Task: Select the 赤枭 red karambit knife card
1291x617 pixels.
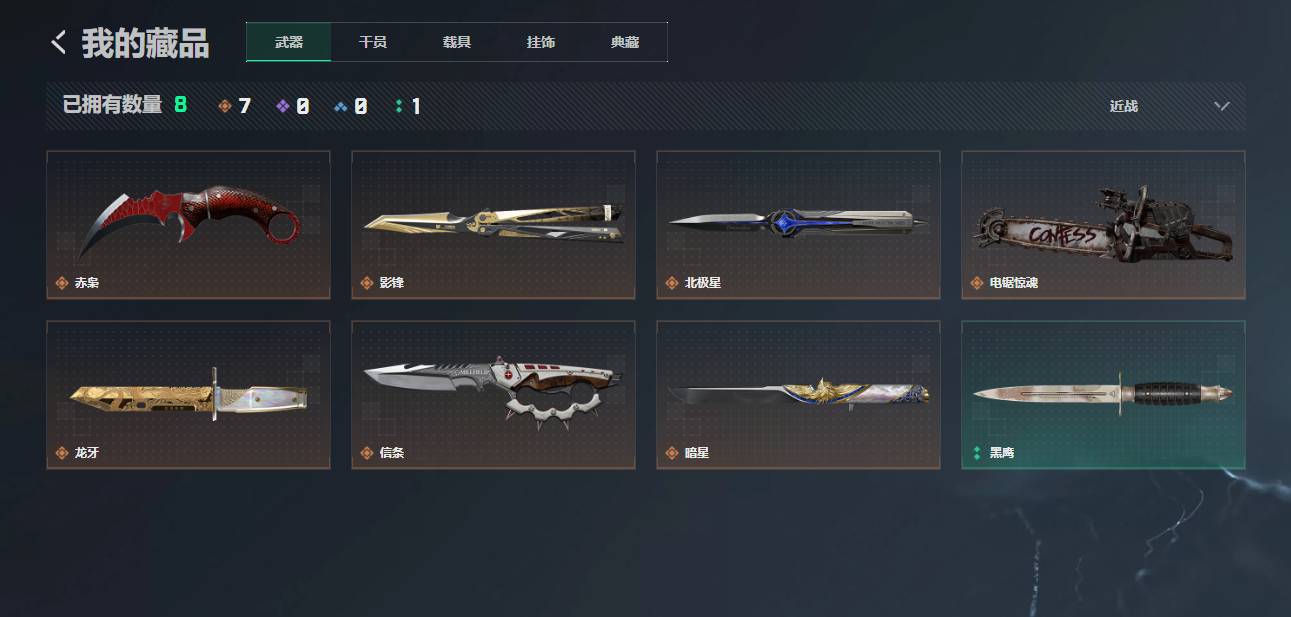Action: pos(188,224)
